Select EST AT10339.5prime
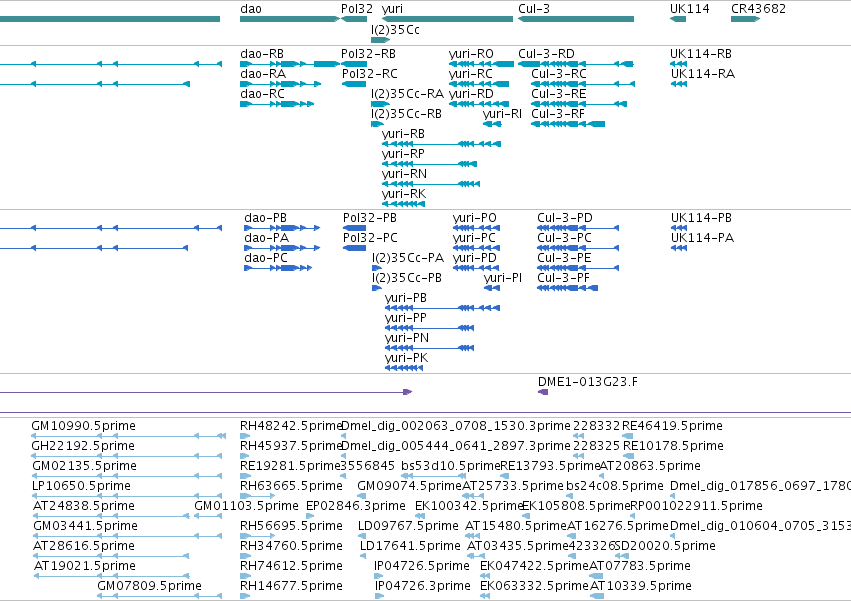 click(x=596, y=596)
